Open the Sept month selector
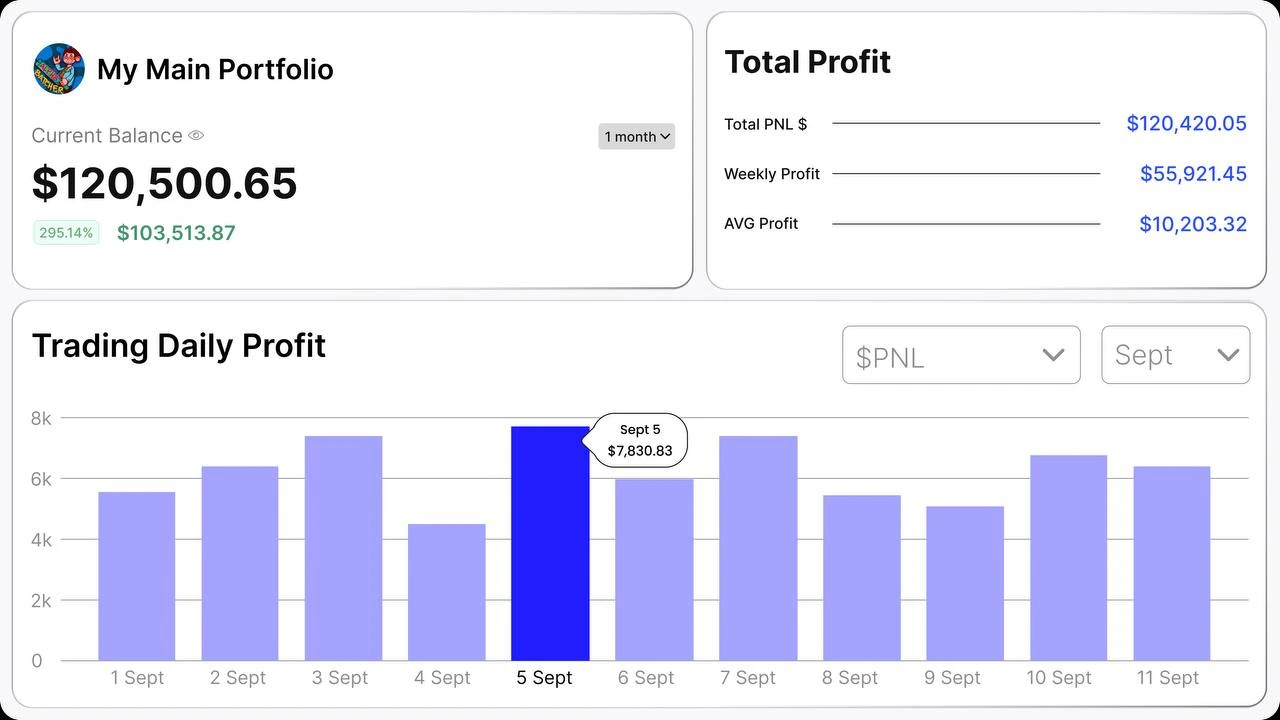The image size is (1280, 720). 1175,355
